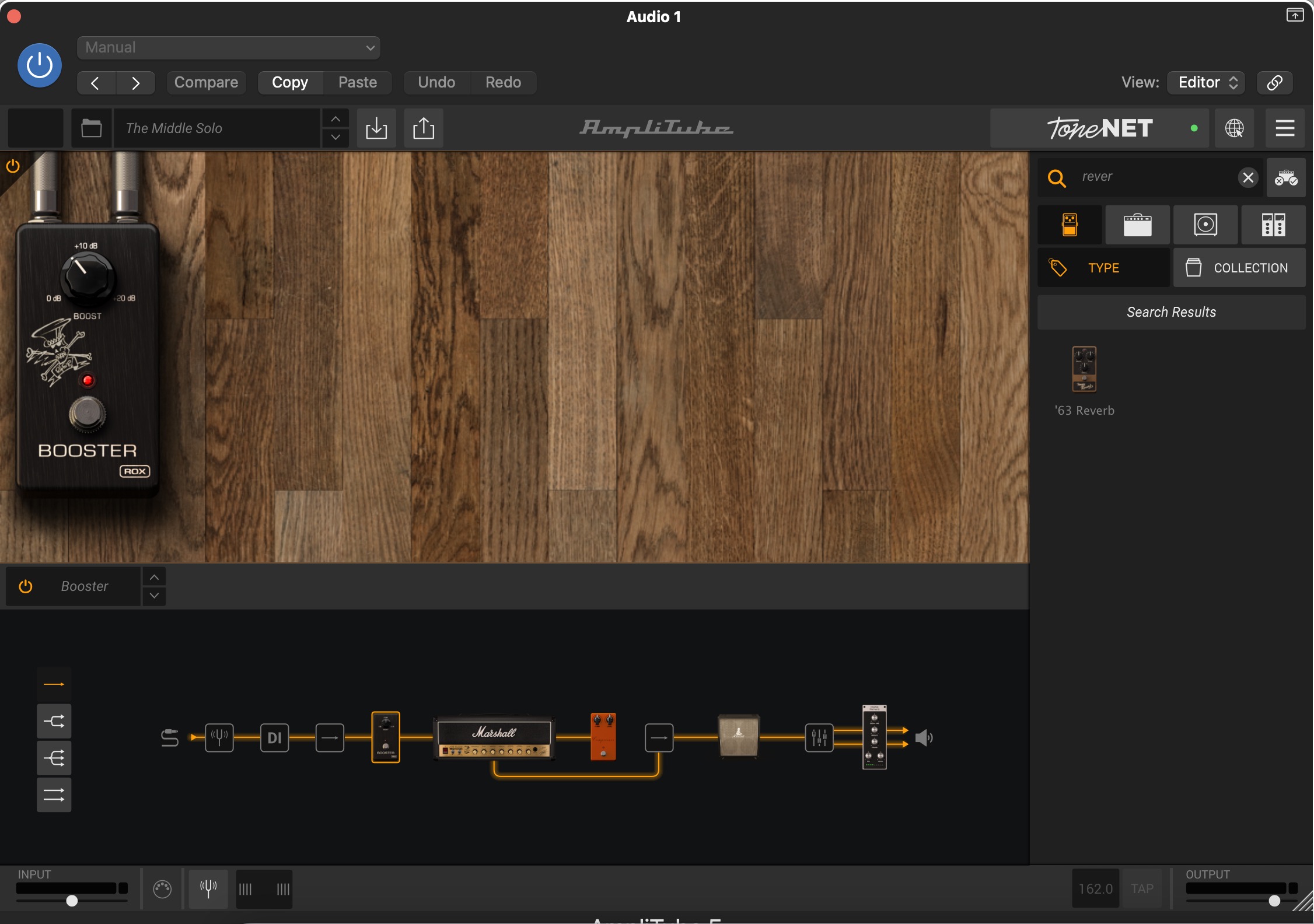Click the Compare button

tap(206, 82)
